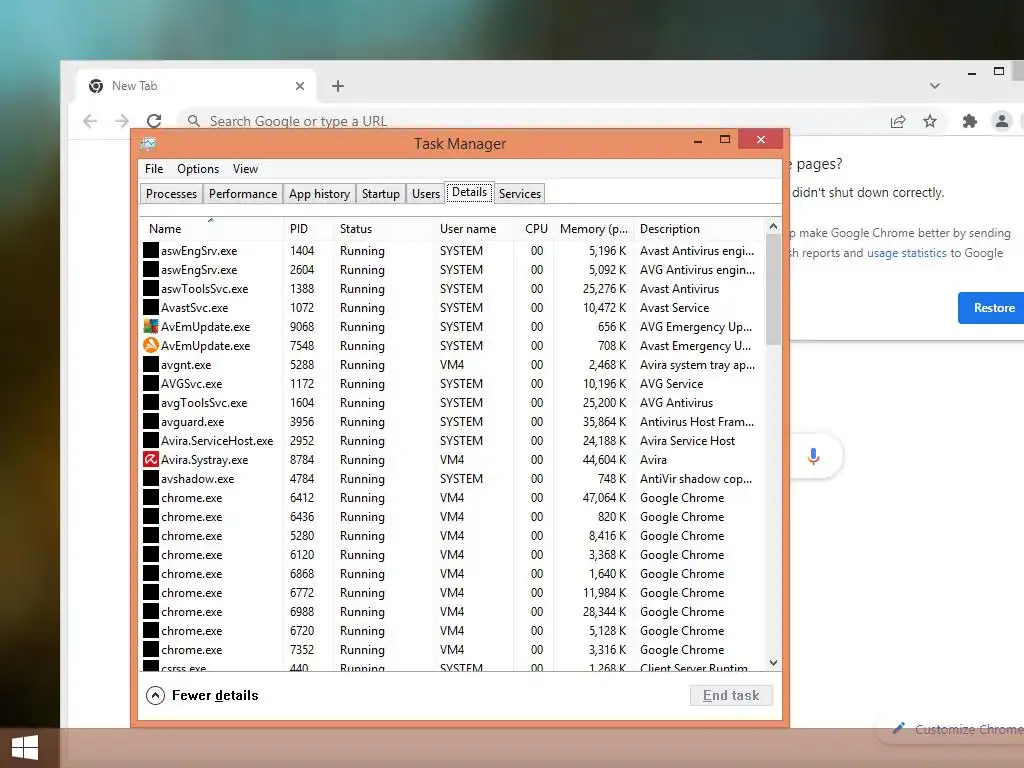This screenshot has width=1024, height=768.
Task: Sort by the Memory column header
Action: coord(593,229)
